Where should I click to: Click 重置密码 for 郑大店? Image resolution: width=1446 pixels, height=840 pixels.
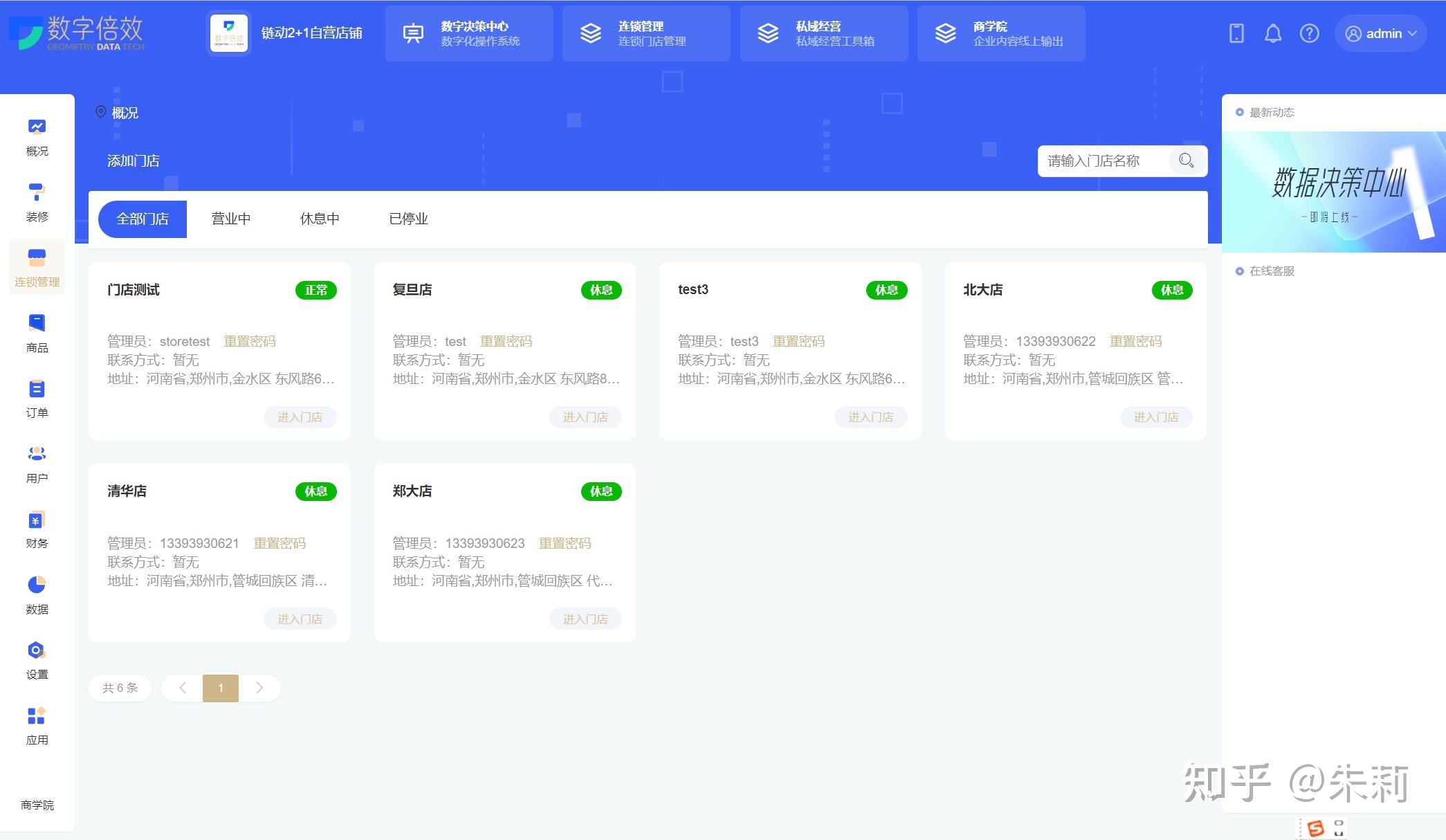click(x=565, y=543)
